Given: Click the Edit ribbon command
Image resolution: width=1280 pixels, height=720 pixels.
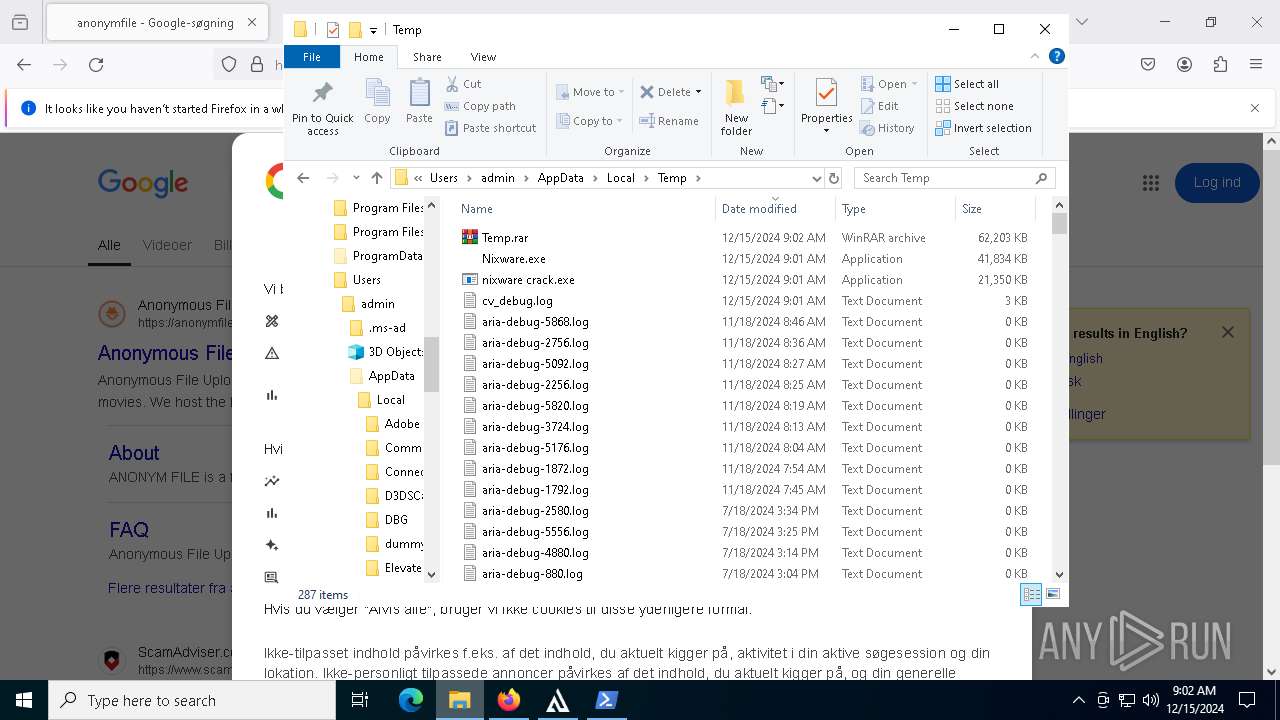Looking at the screenshot, I should tap(879, 106).
